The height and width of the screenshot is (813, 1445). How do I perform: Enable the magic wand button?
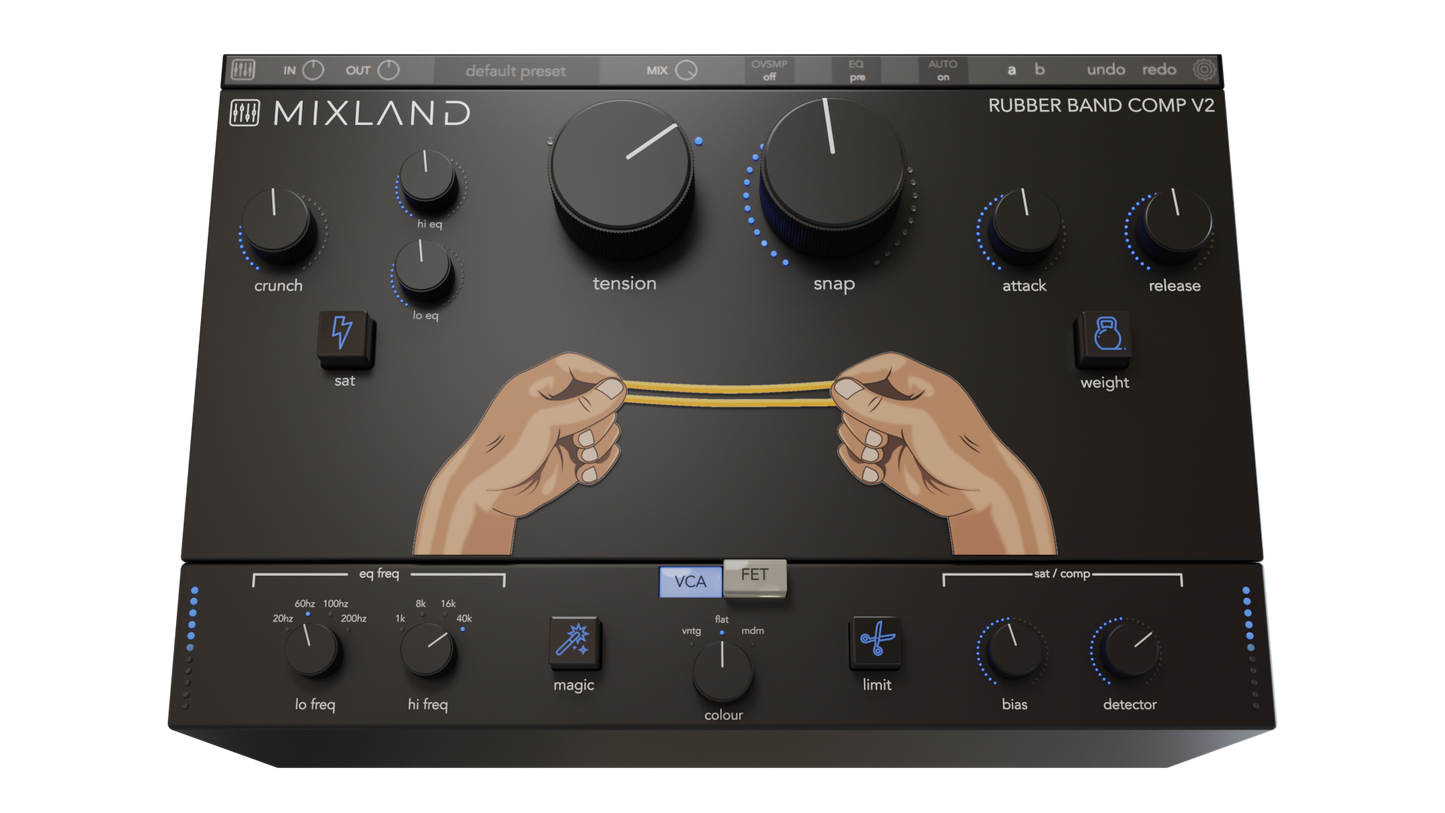point(575,643)
